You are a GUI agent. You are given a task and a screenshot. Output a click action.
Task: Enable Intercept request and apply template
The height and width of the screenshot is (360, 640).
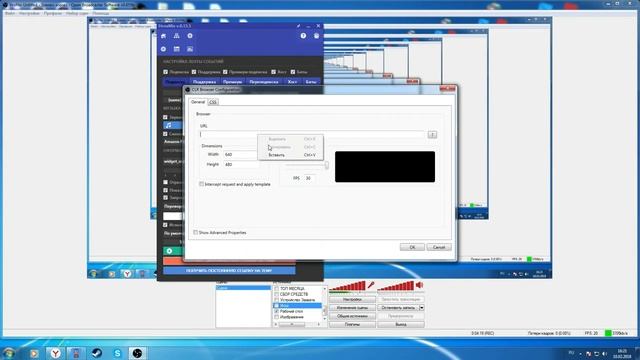pos(201,184)
